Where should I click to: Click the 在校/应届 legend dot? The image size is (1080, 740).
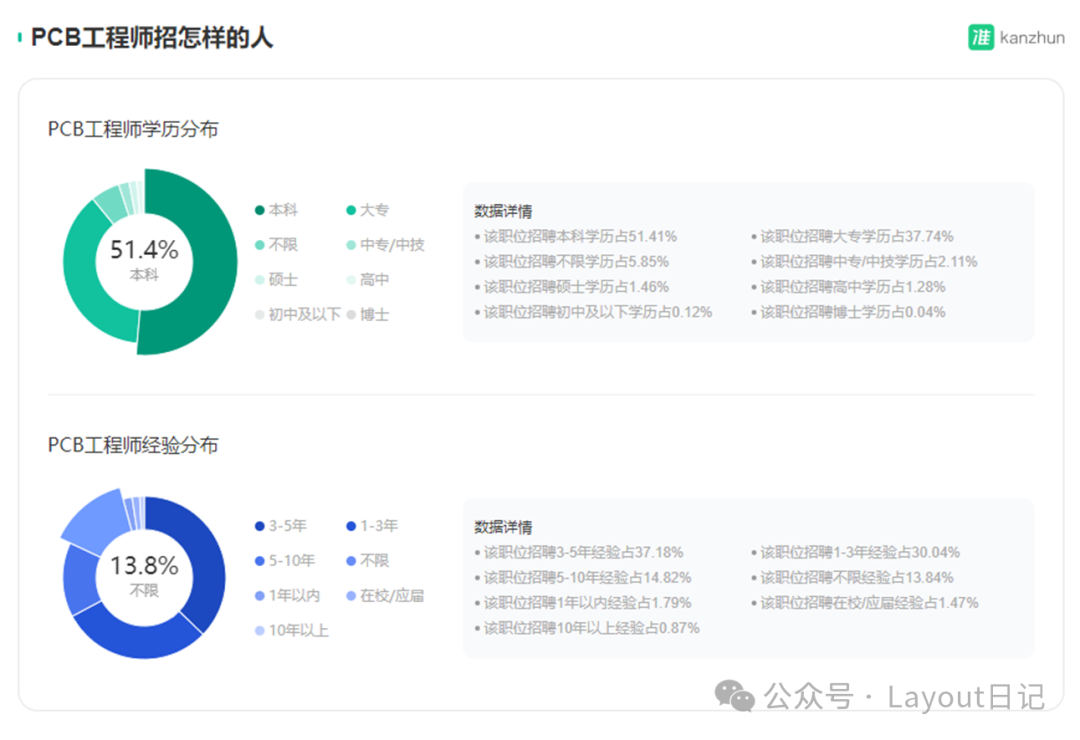point(351,596)
